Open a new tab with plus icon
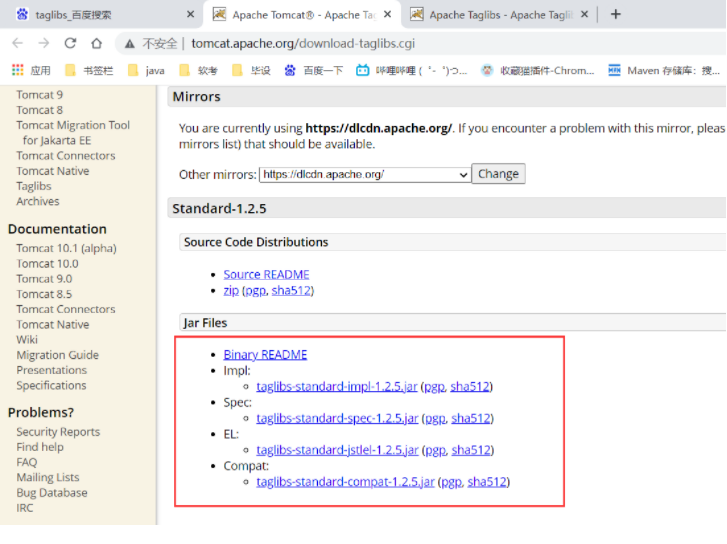Image resolution: width=727 pixels, height=544 pixels. point(616,14)
